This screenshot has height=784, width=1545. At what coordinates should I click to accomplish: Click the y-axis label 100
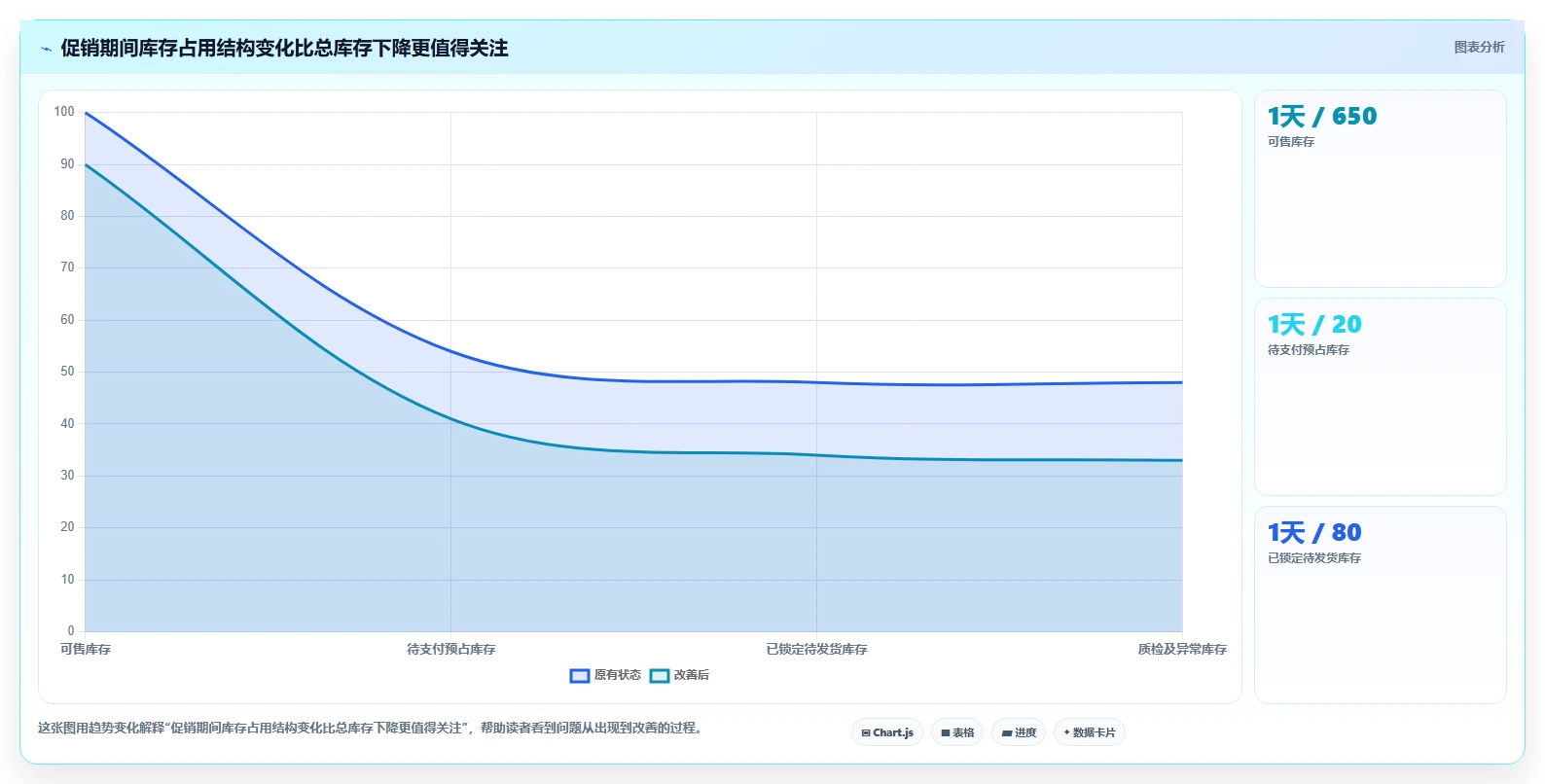(x=64, y=112)
